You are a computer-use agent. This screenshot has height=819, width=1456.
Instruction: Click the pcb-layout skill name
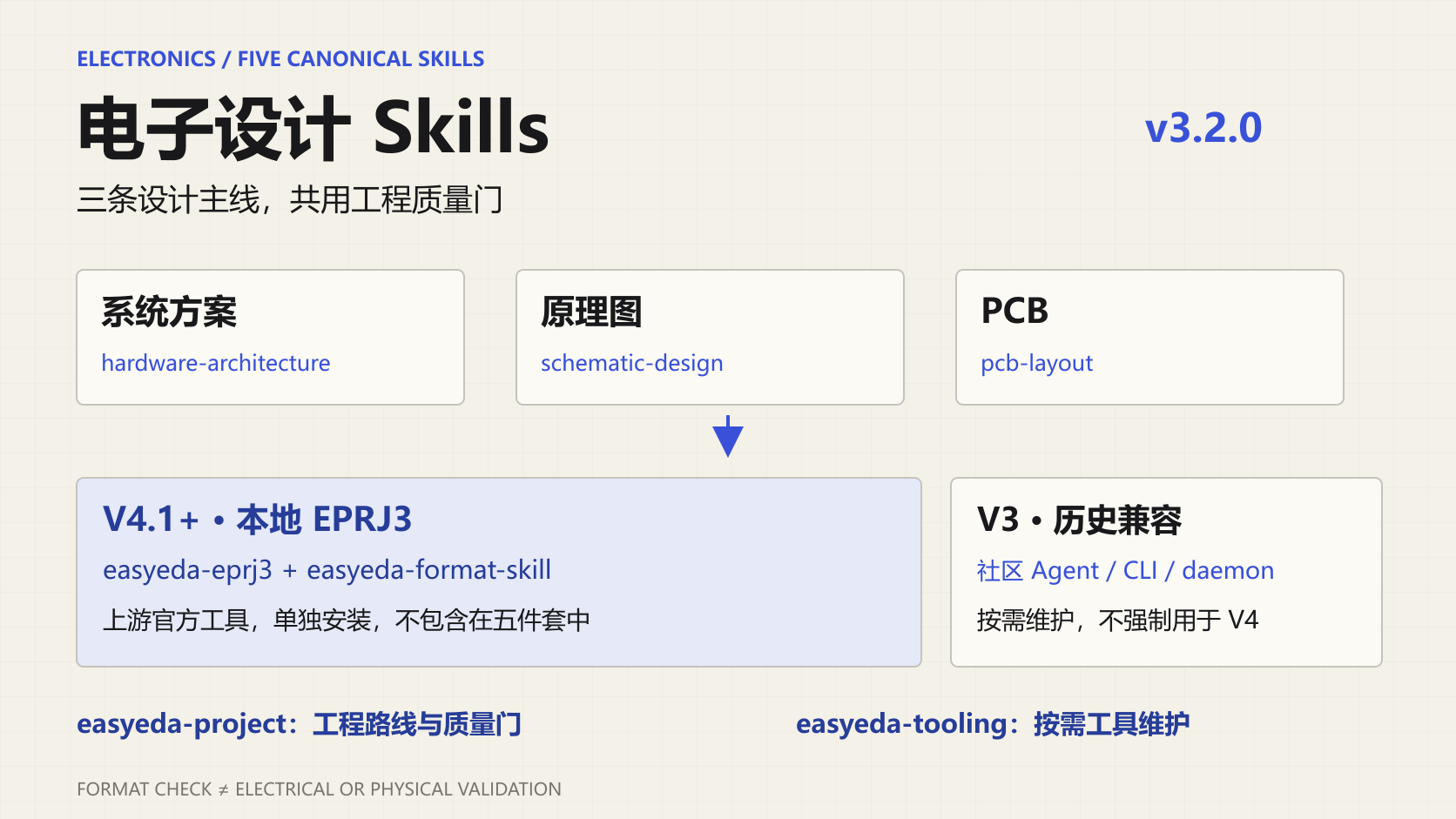(x=1036, y=364)
